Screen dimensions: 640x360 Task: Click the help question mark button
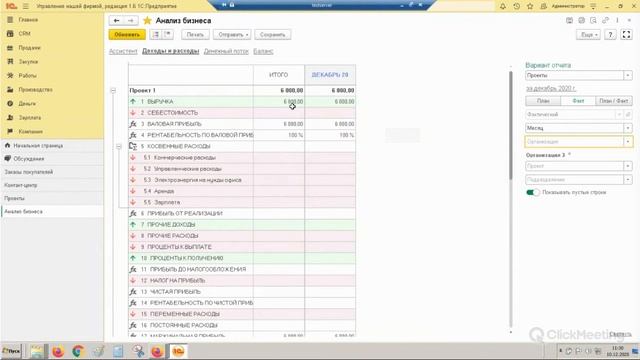point(610,35)
